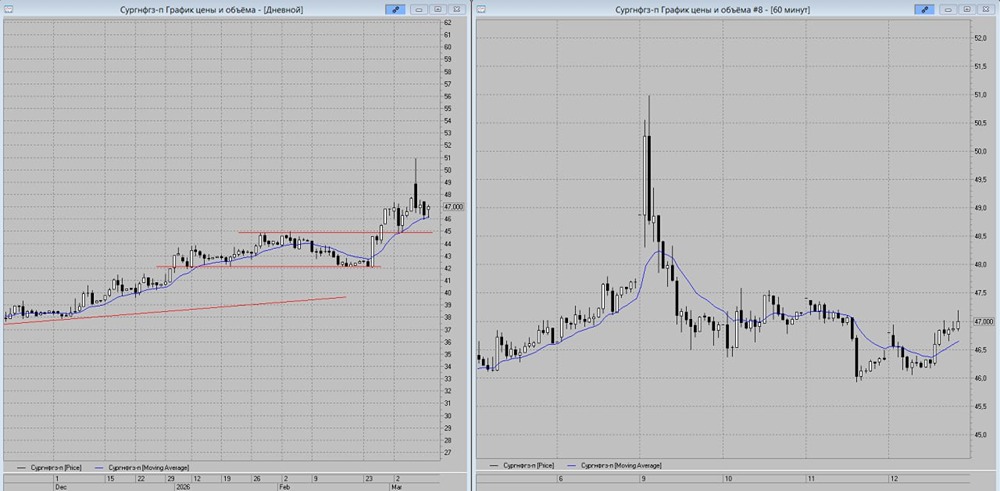Open the daily chart window's system menu icon
The image size is (1000, 491).
pyautogui.click(x=6, y=10)
